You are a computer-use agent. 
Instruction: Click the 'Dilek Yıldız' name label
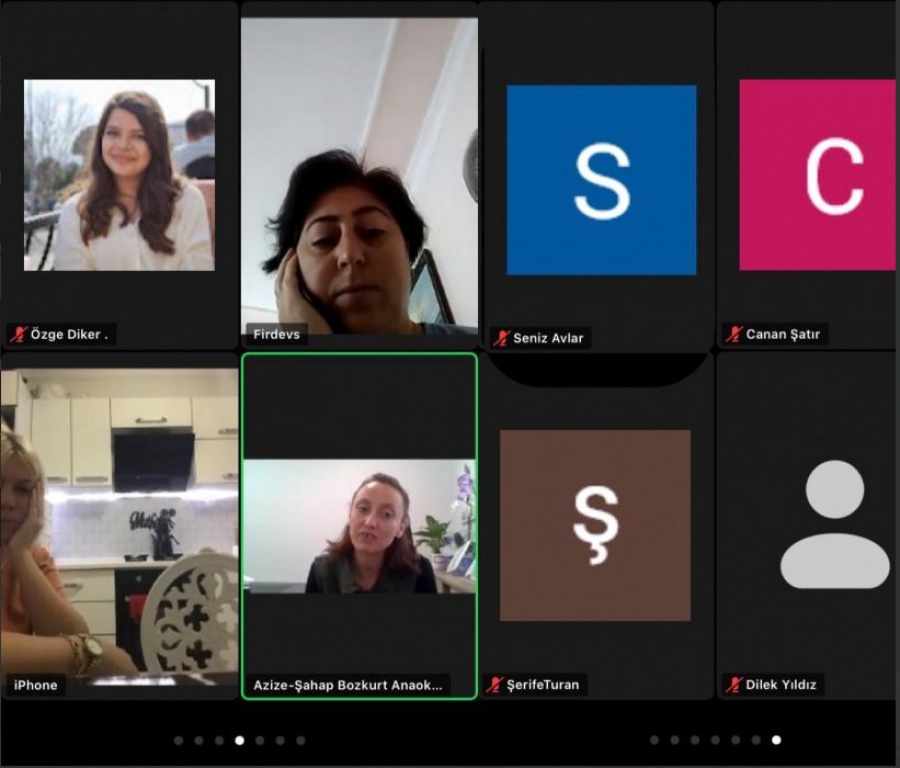(781, 684)
